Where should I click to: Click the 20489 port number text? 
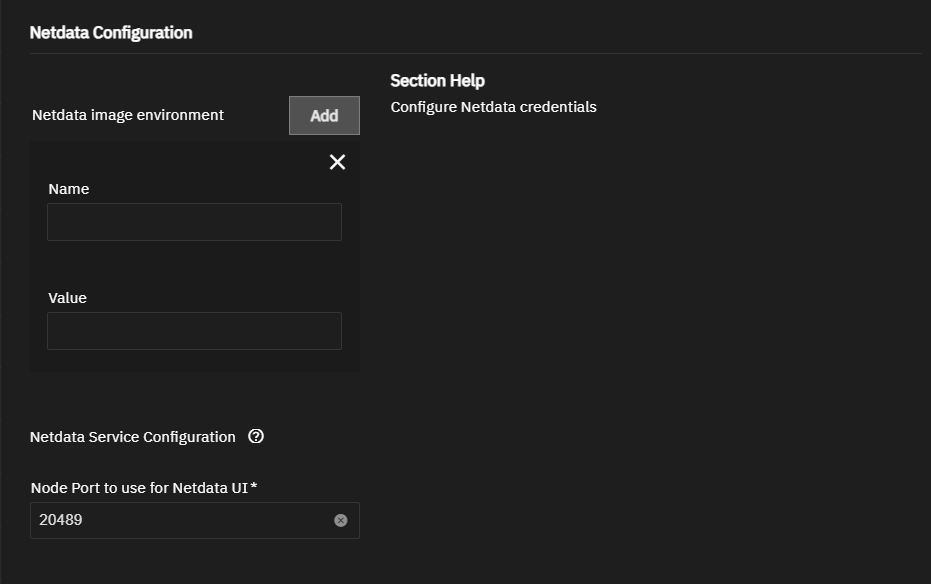(60, 520)
